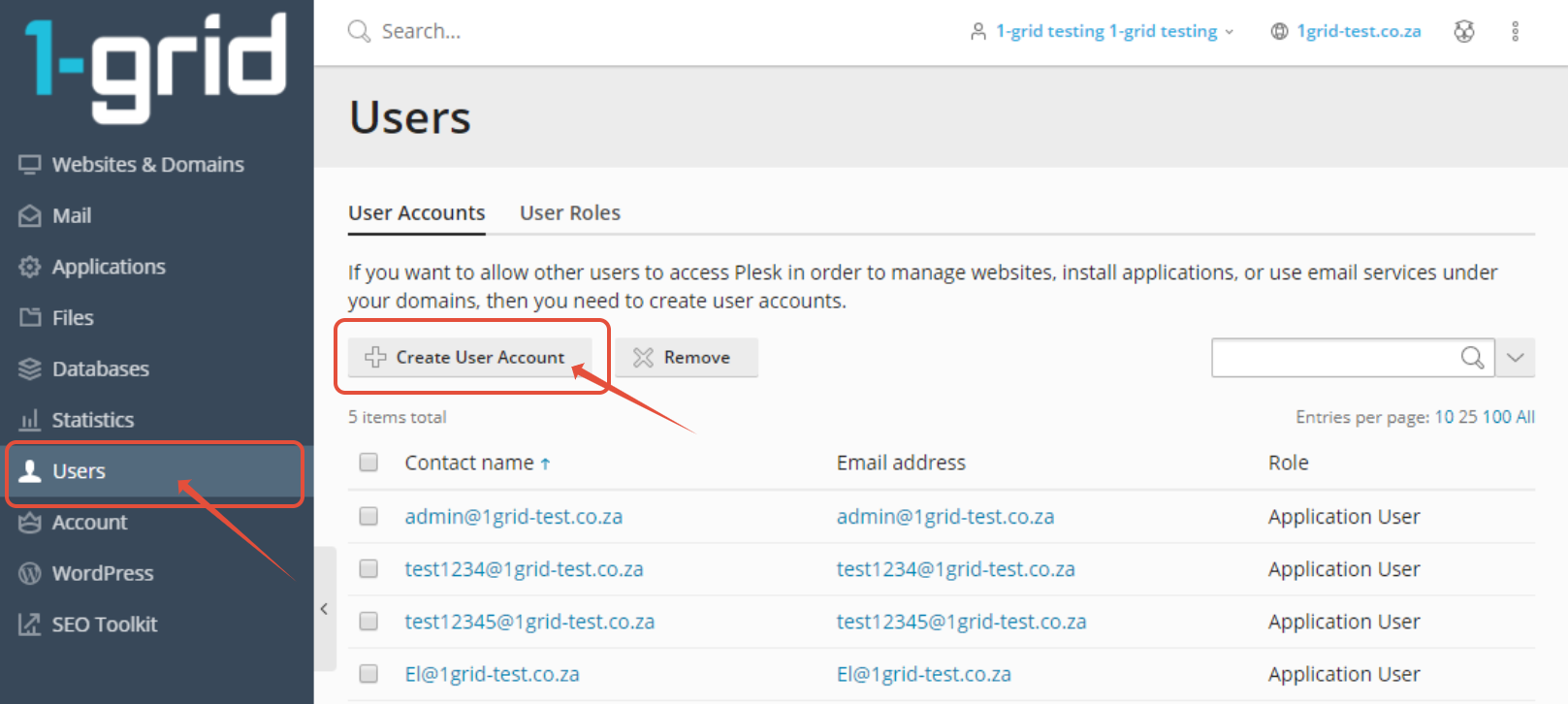Viewport: 1568px width, 704px height.
Task: Click the user profile icon in header
Action: tap(978, 31)
